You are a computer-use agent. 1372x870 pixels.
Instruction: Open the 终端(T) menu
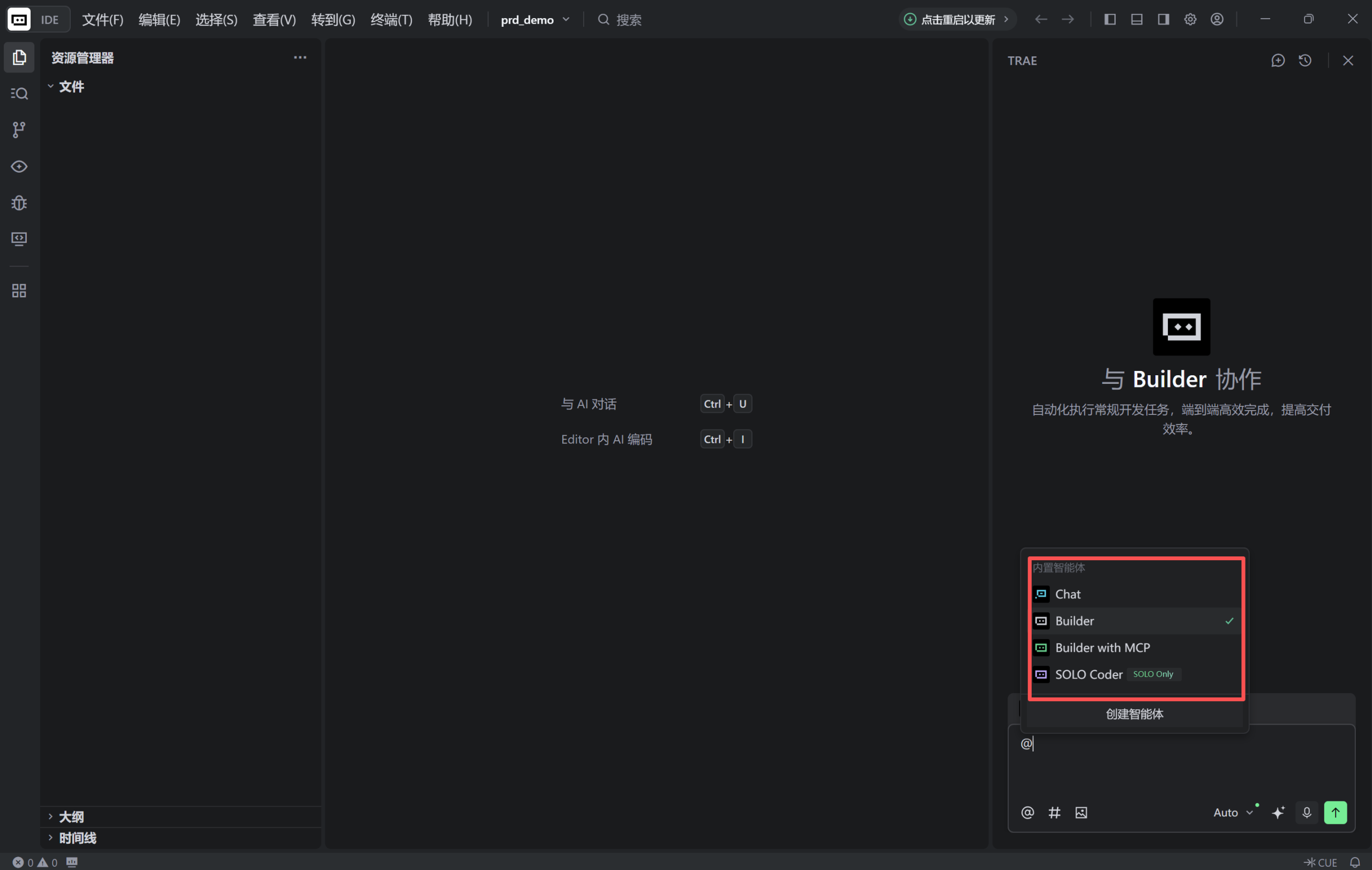391,20
